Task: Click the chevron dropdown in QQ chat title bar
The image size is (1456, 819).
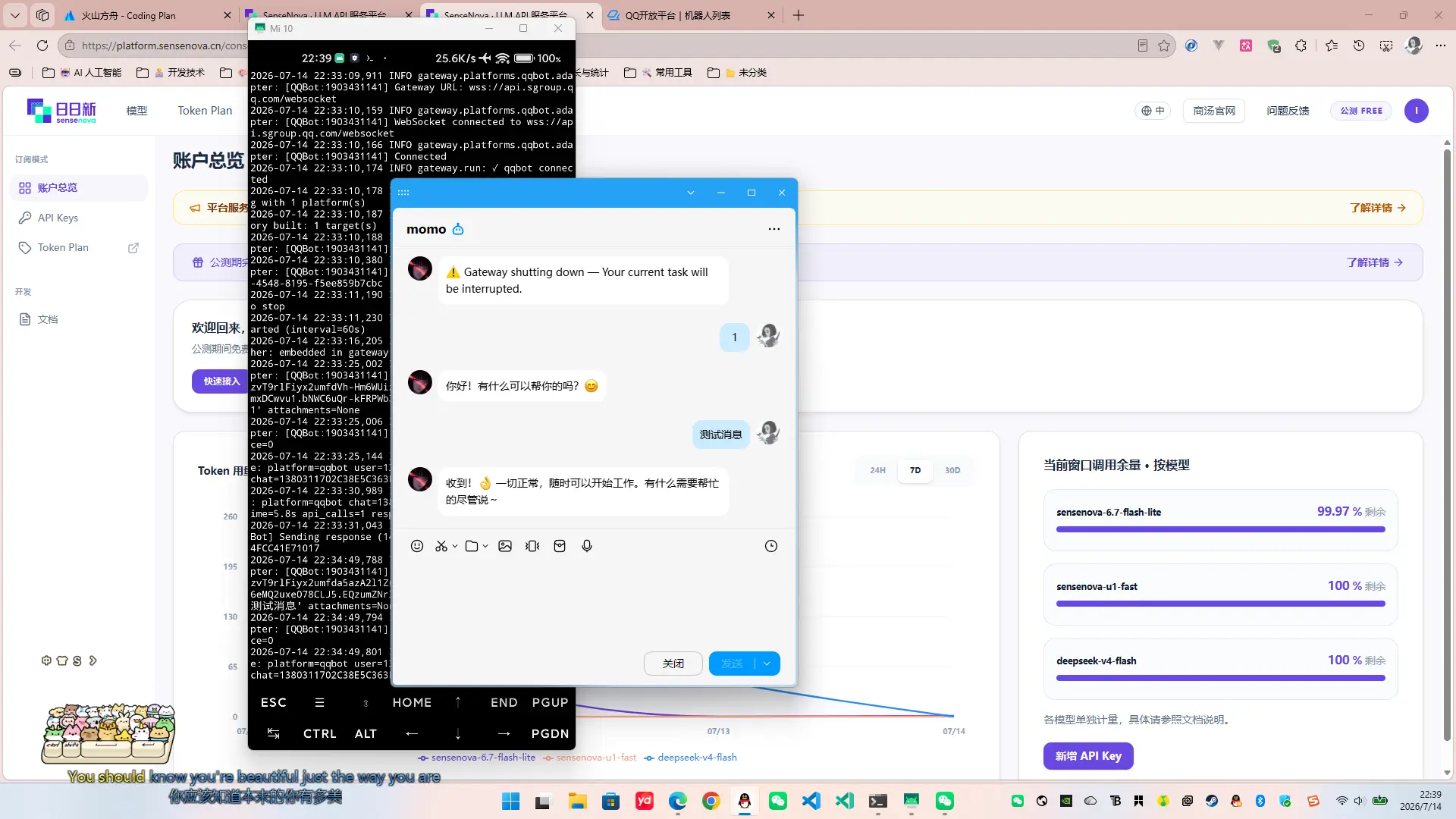Action: pyautogui.click(x=691, y=193)
